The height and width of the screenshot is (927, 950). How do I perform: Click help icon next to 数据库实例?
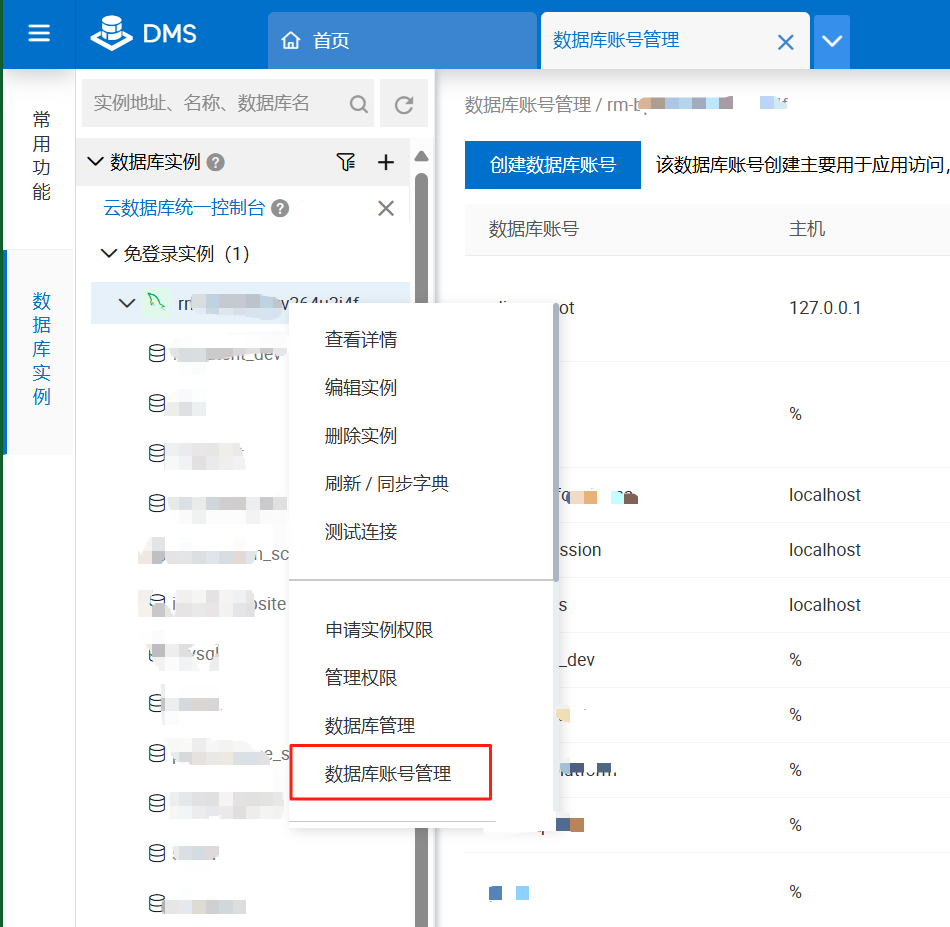[x=216, y=162]
